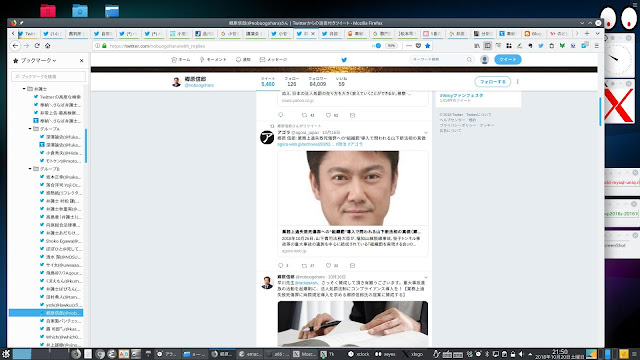The image size is (640, 360).
Task: Open Pocket save icon in address bar
Action: point(418,46)
